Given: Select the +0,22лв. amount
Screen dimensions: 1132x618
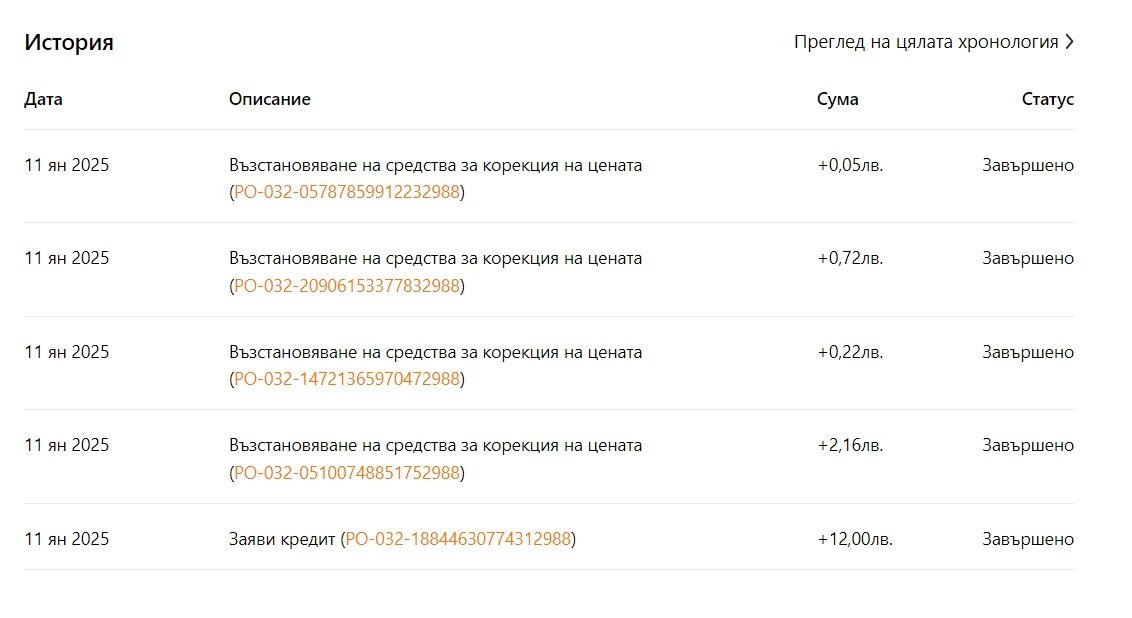Looking at the screenshot, I should click(x=850, y=352).
